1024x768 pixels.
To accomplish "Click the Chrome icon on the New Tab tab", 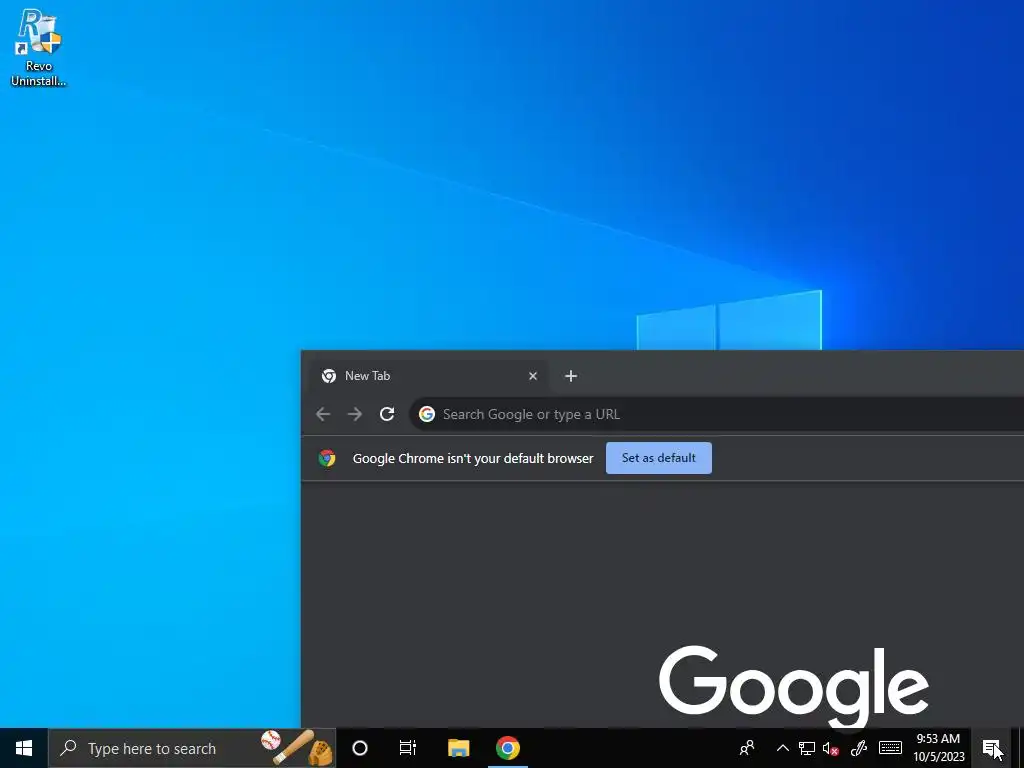I will (328, 376).
